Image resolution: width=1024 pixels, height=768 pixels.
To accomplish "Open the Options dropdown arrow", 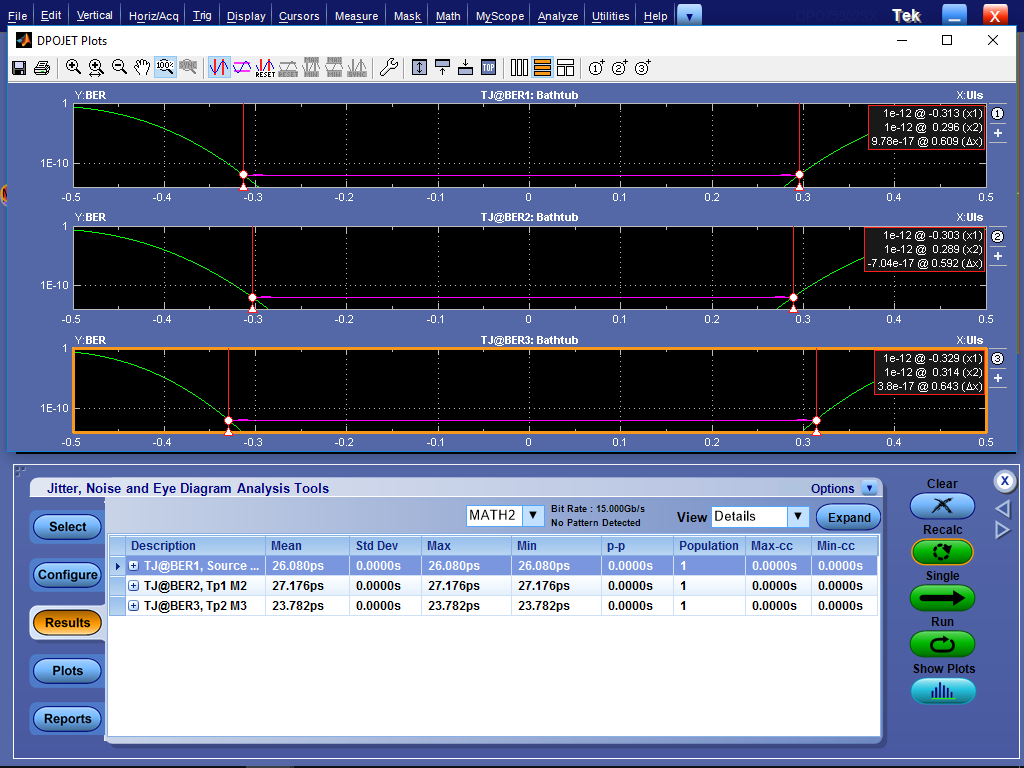I will [869, 488].
